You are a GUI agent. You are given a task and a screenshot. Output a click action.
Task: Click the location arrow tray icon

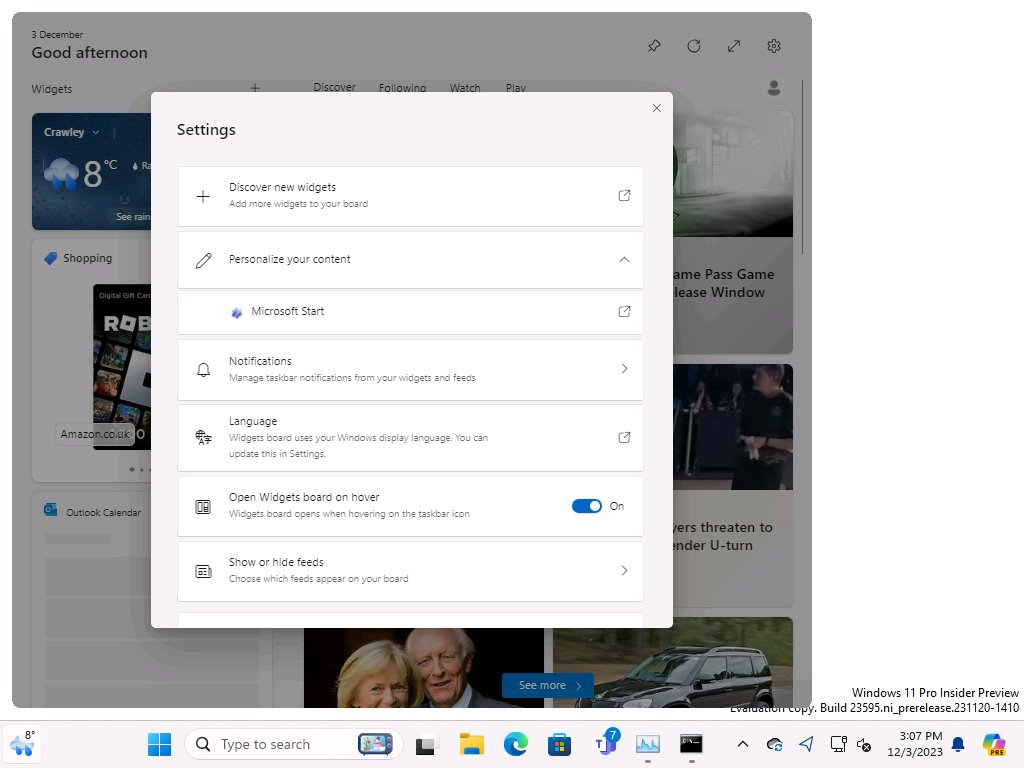point(807,744)
